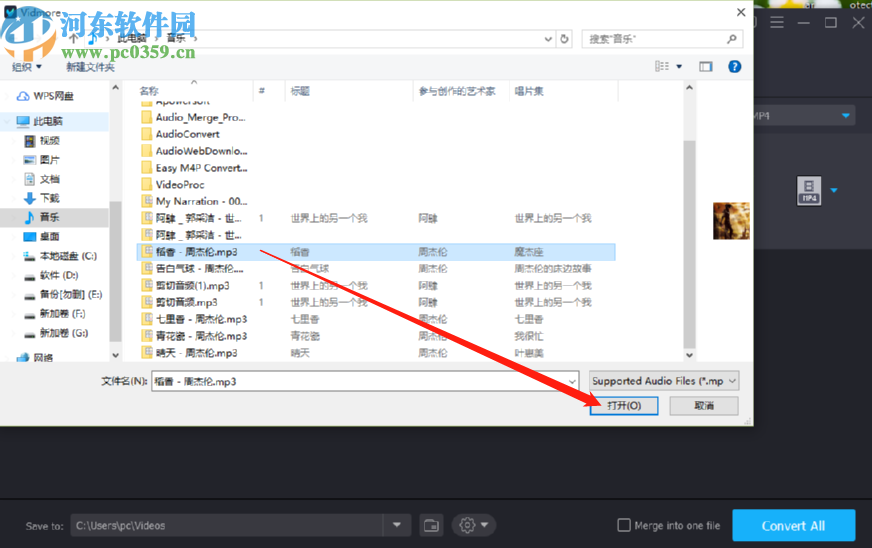Click the Save to path field
872x548 pixels.
click(x=227, y=525)
